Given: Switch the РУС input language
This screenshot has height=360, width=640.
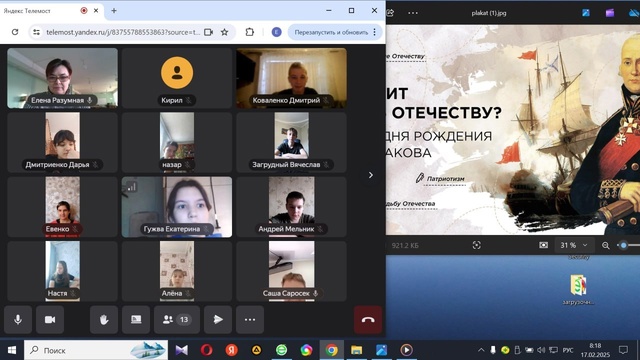Looking at the screenshot, I should (568, 350).
